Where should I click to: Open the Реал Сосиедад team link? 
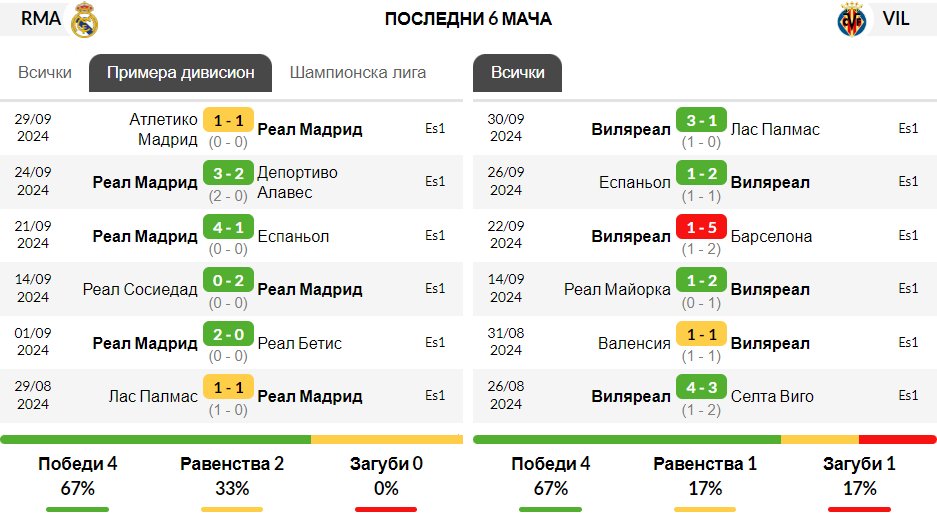click(x=140, y=289)
